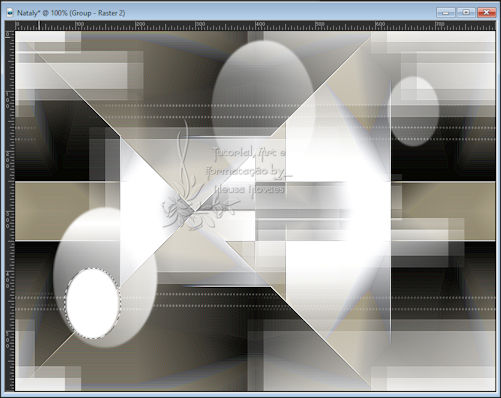This screenshot has height=398, width=501.
Task: Close the Nataly image window
Action: 486,13
